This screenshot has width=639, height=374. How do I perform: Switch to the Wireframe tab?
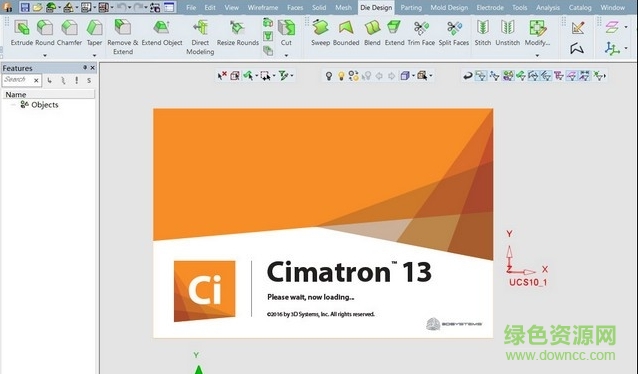coord(263,7)
